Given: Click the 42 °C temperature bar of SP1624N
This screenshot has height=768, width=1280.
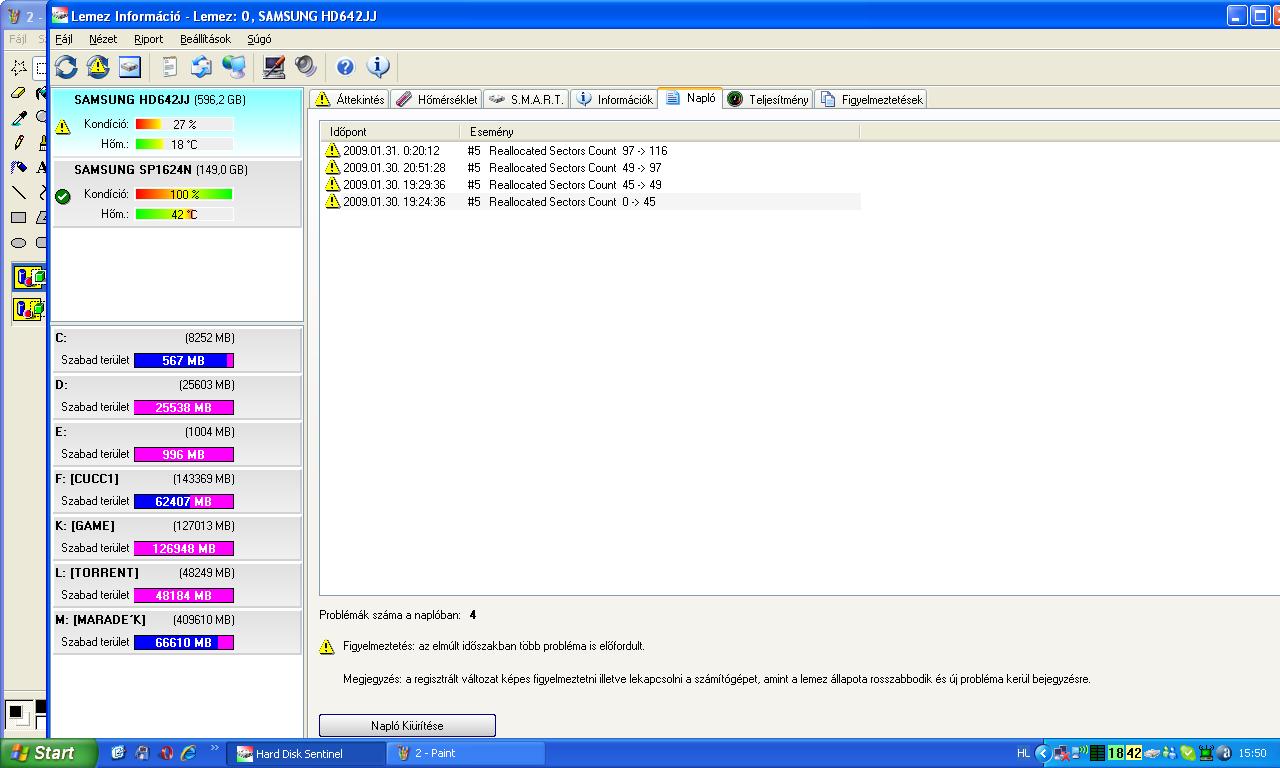Looking at the screenshot, I should point(184,214).
